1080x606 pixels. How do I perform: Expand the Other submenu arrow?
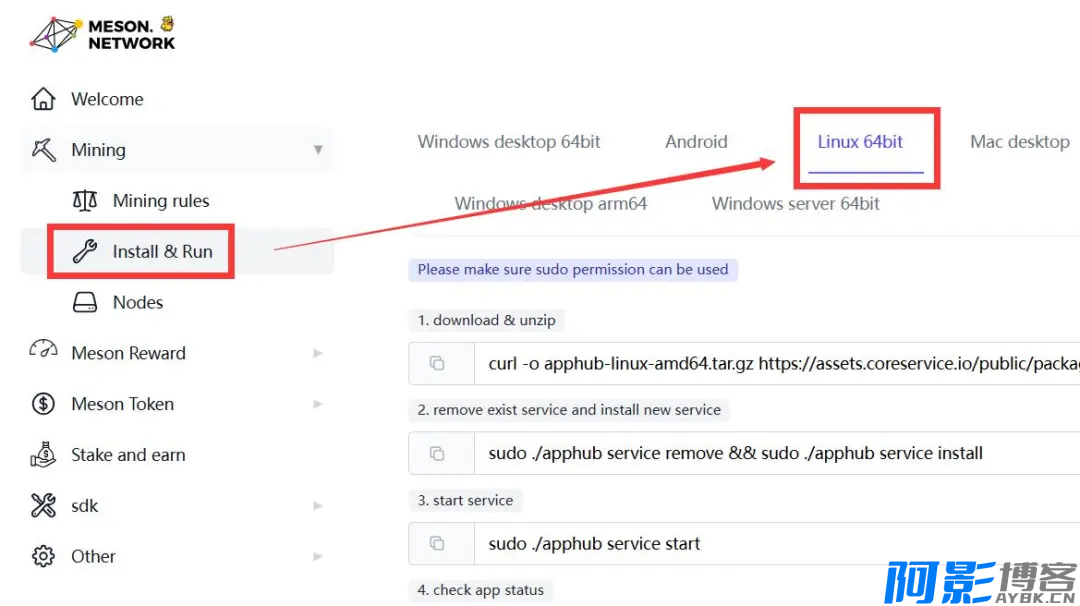tap(318, 556)
